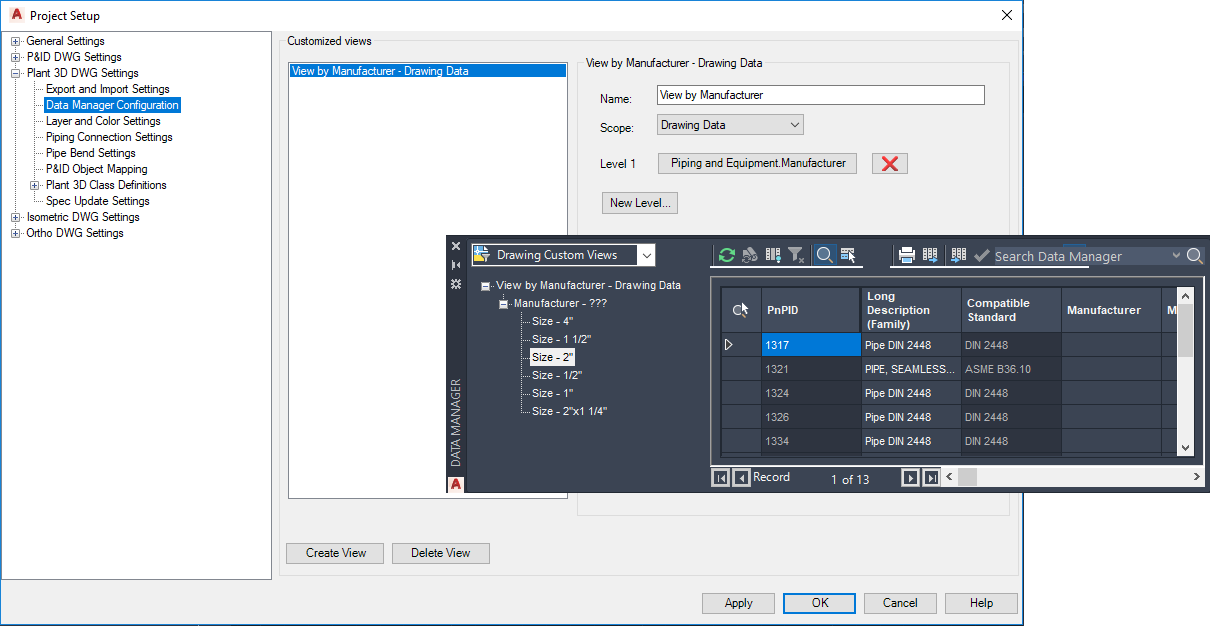Click the Remove Filter funnel icon

[797, 255]
